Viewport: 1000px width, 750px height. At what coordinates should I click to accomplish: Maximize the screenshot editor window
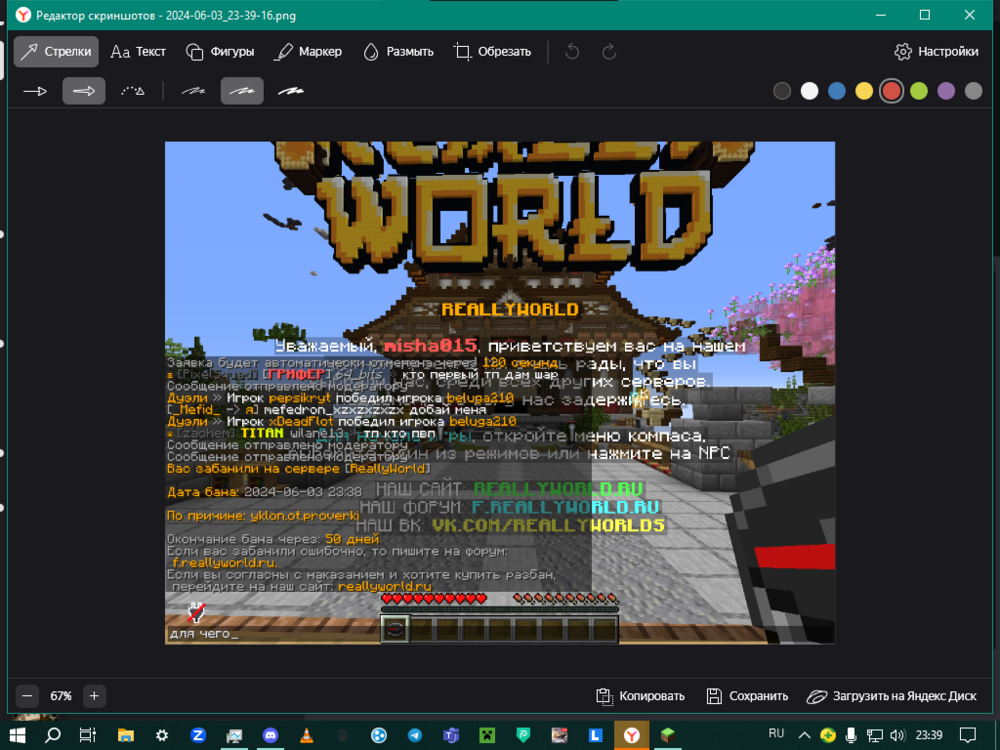925,15
